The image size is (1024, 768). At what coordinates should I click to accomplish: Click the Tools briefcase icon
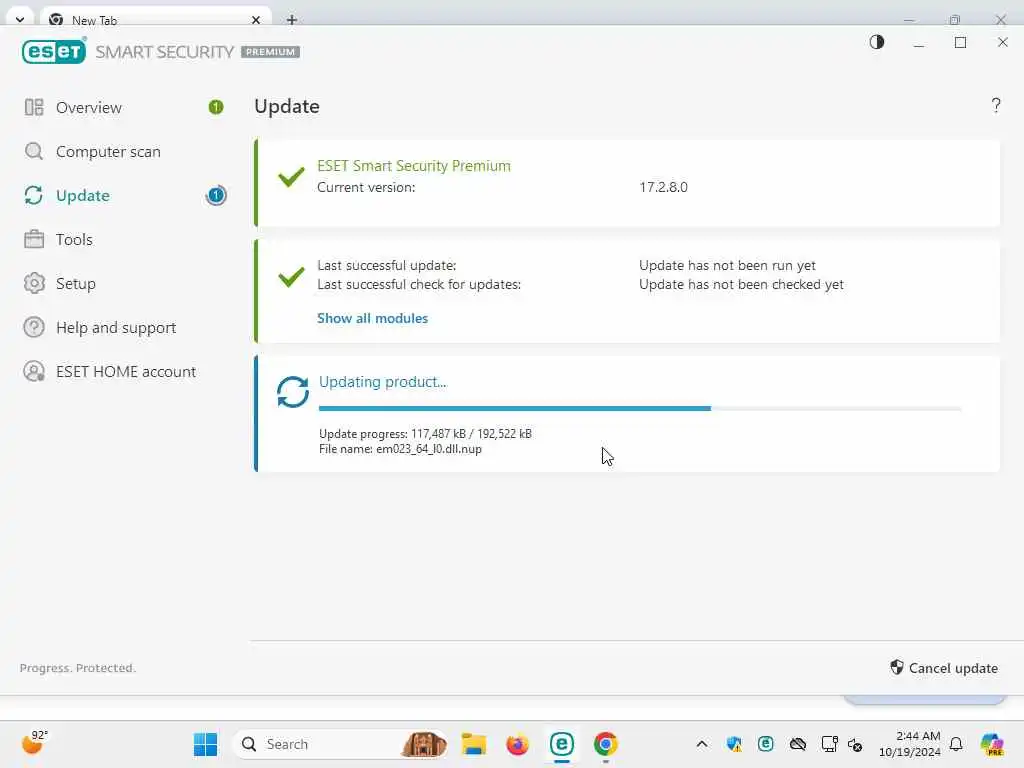[34, 240]
